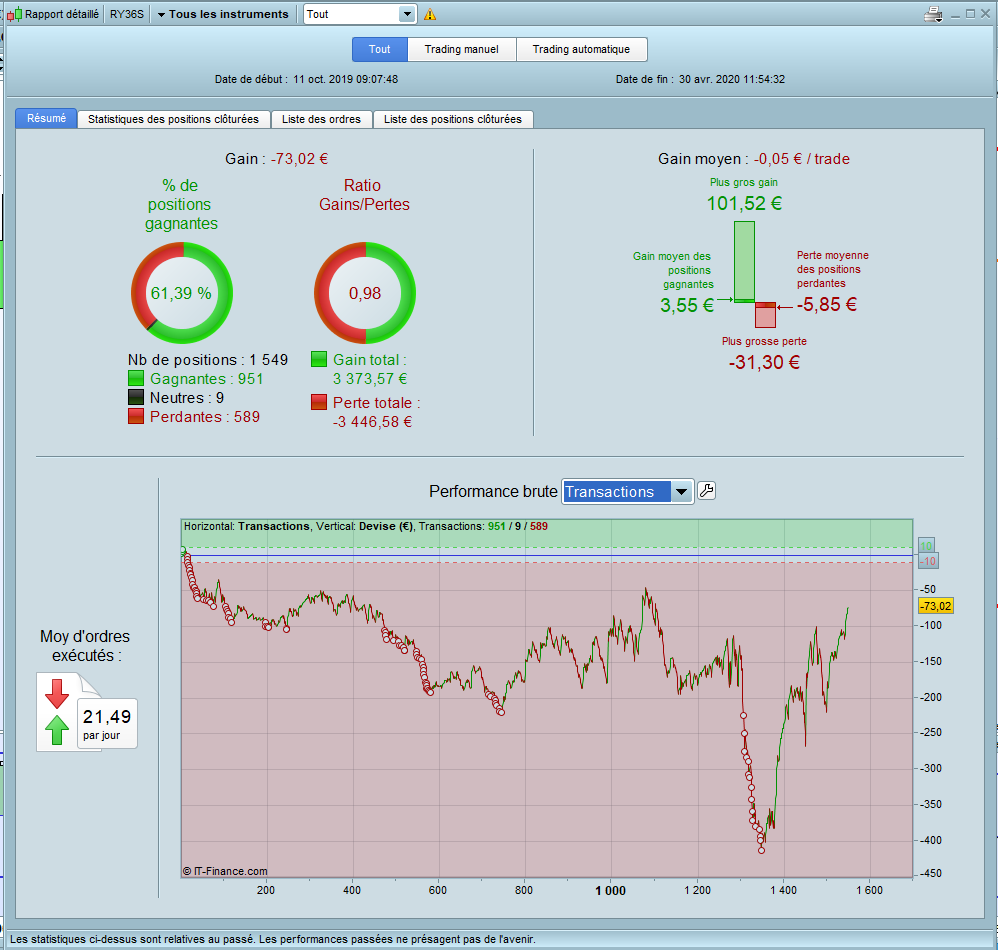Open the Tous les instruments dropdown
Viewport: 998px width, 950px height.
coord(223,14)
